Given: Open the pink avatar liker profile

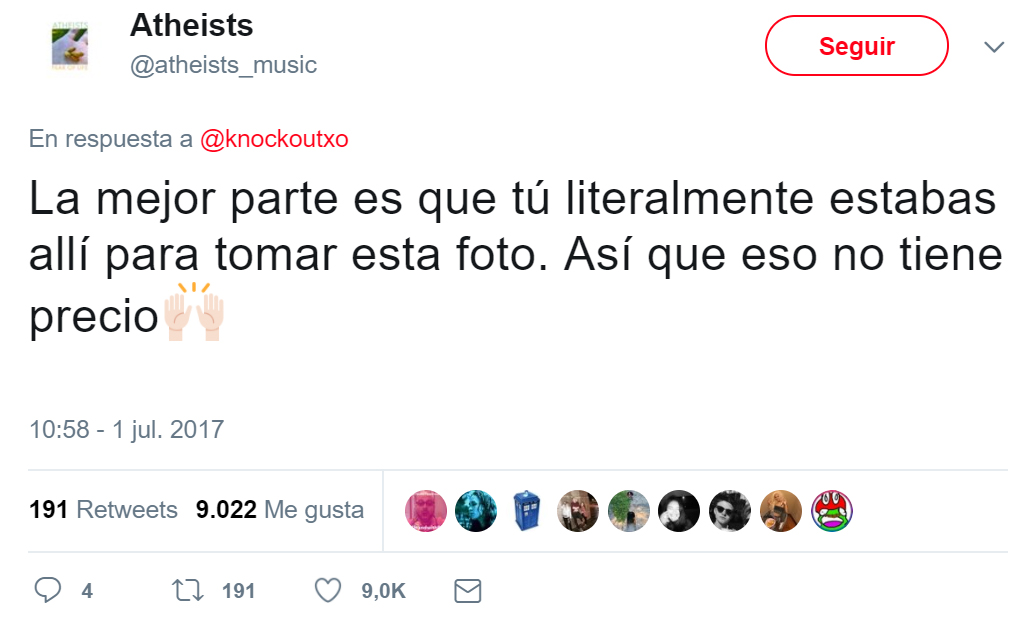Looking at the screenshot, I should click(426, 511).
